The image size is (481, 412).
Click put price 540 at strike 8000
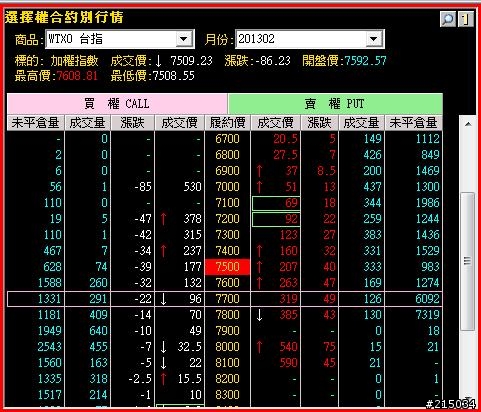[288, 347]
